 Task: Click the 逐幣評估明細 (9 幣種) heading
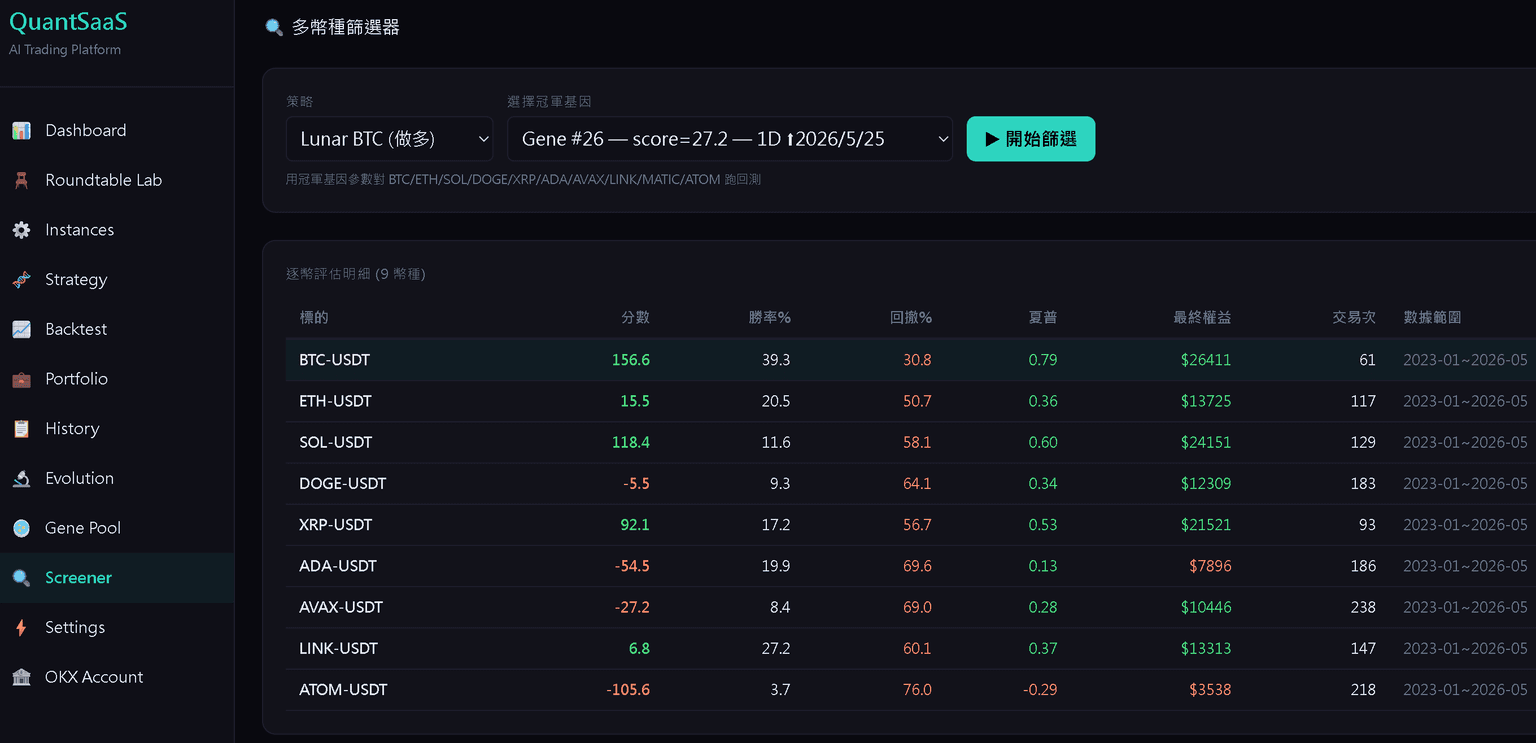[x=356, y=274]
